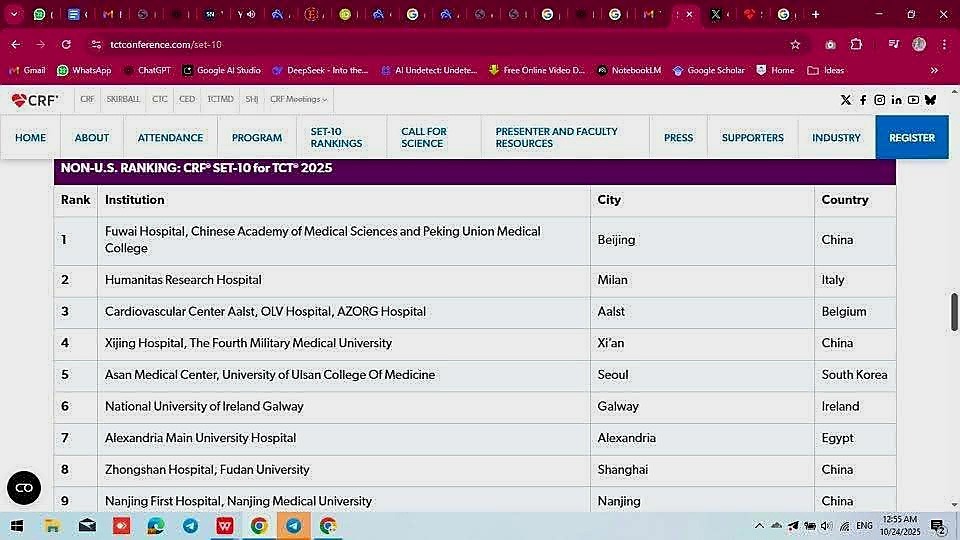Click the page's vertical scrollbar thumb

coord(954,312)
